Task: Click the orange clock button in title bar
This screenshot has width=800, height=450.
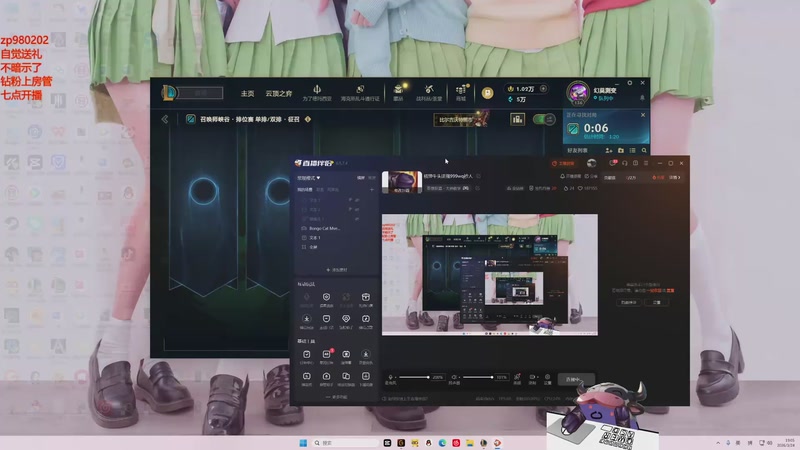Action: pyautogui.click(x=563, y=163)
